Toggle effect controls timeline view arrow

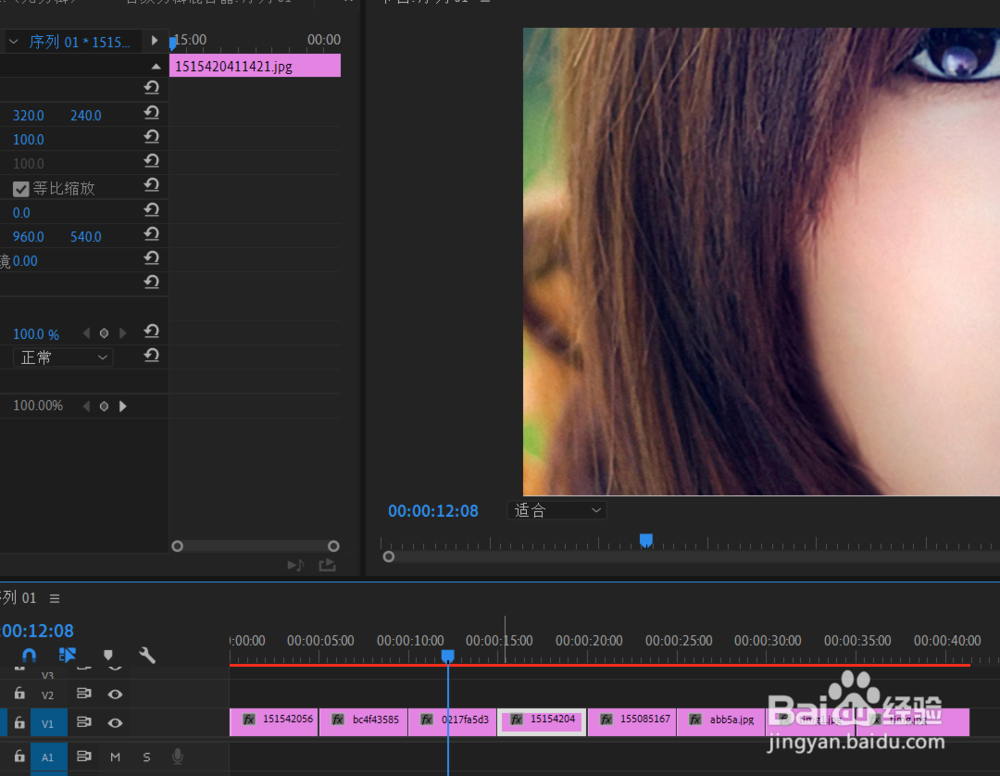tap(154, 40)
